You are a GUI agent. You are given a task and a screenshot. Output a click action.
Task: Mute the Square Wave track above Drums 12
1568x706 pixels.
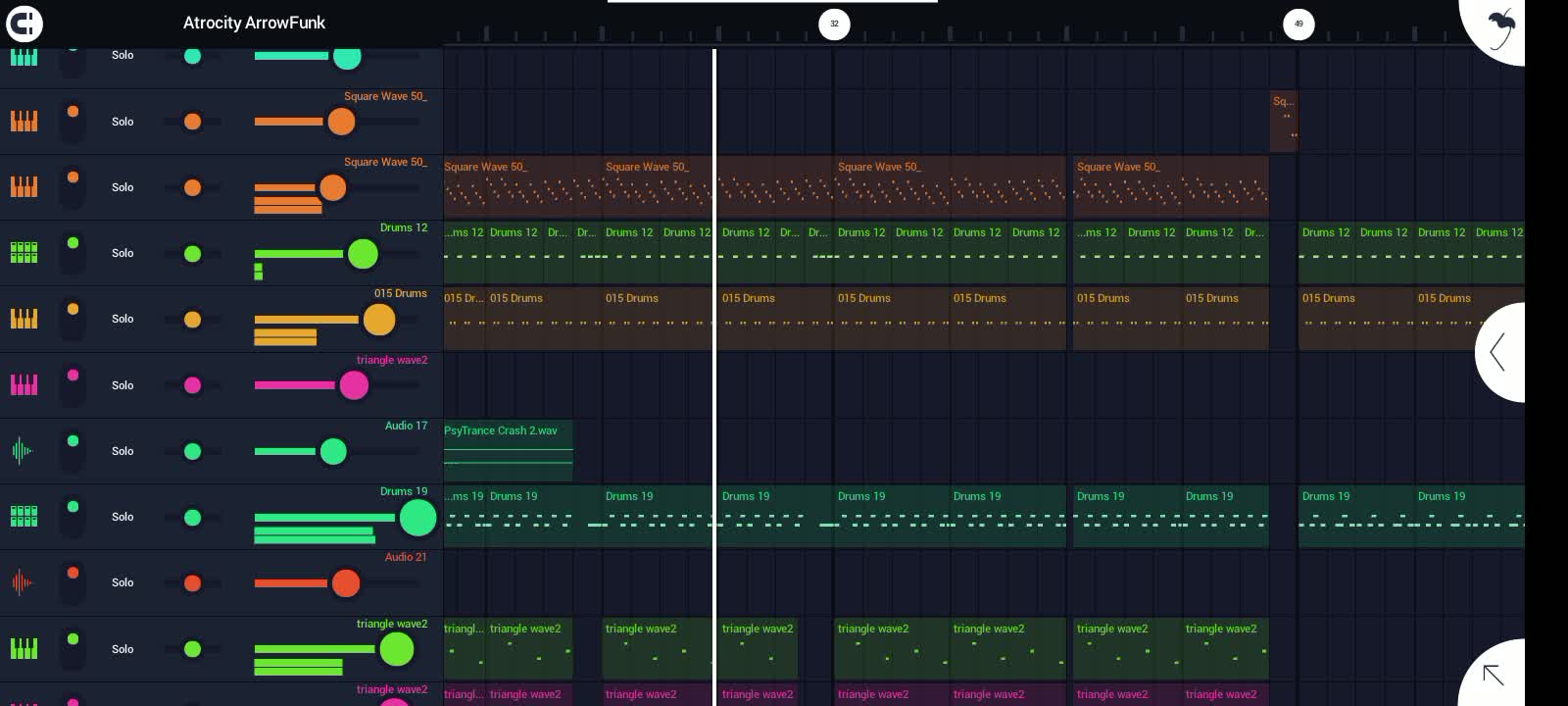click(73, 177)
